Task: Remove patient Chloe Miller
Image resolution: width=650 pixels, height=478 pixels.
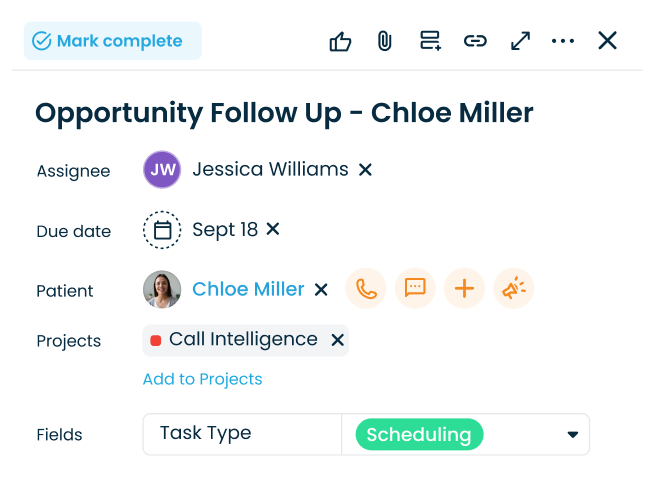Action: (x=321, y=290)
